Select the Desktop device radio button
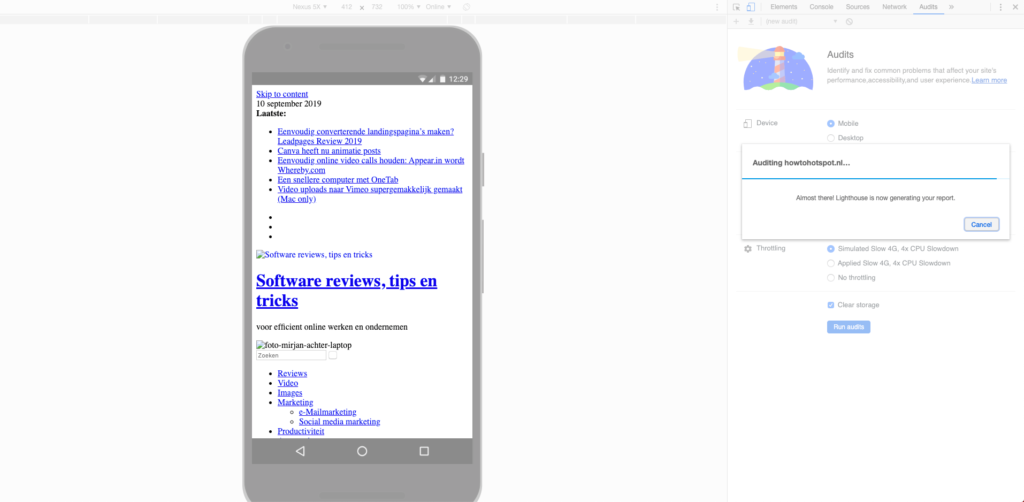1024x502 pixels. [x=831, y=138]
